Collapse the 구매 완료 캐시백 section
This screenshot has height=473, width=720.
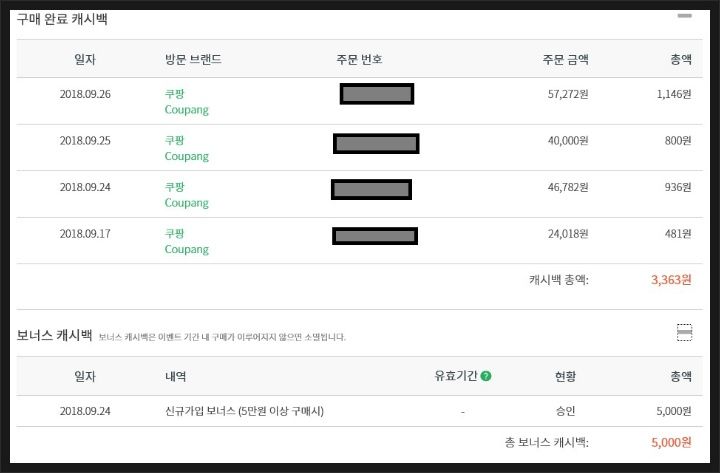pyautogui.click(x=684, y=16)
